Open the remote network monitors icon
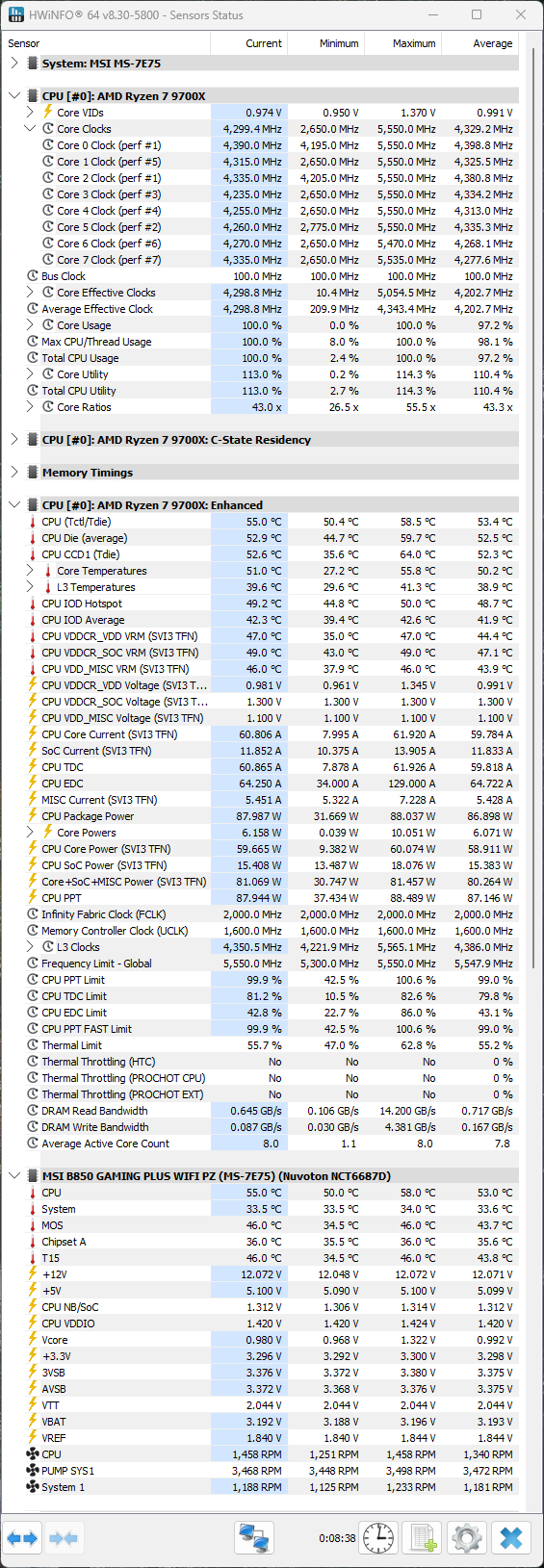 254,1538
